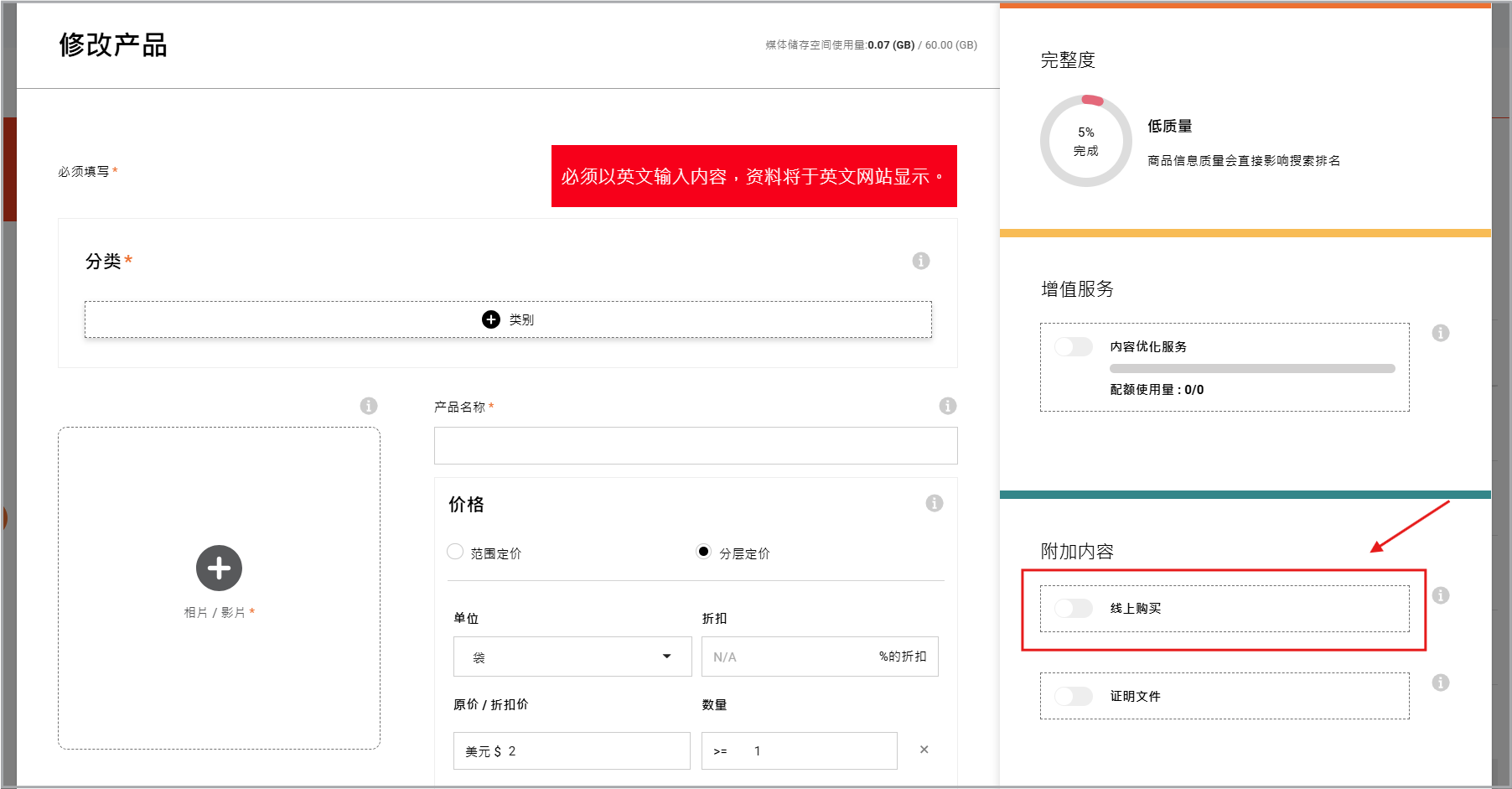
Task: Click the product name input field
Action: click(x=696, y=445)
